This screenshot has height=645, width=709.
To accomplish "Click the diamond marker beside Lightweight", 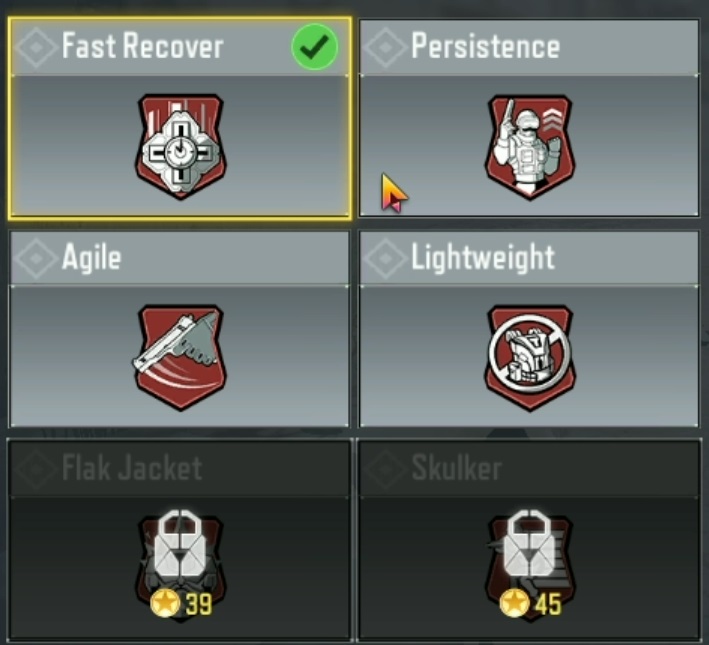I will tap(385, 258).
